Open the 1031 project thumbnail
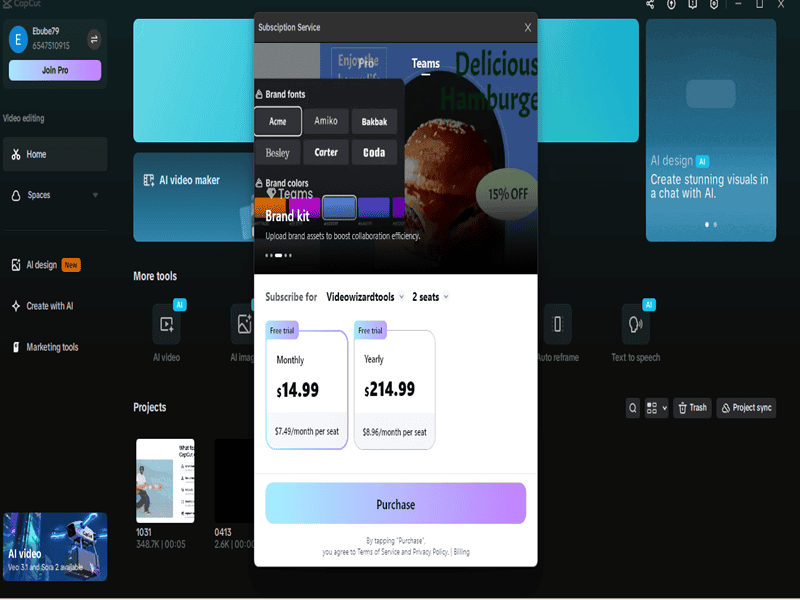 point(165,480)
